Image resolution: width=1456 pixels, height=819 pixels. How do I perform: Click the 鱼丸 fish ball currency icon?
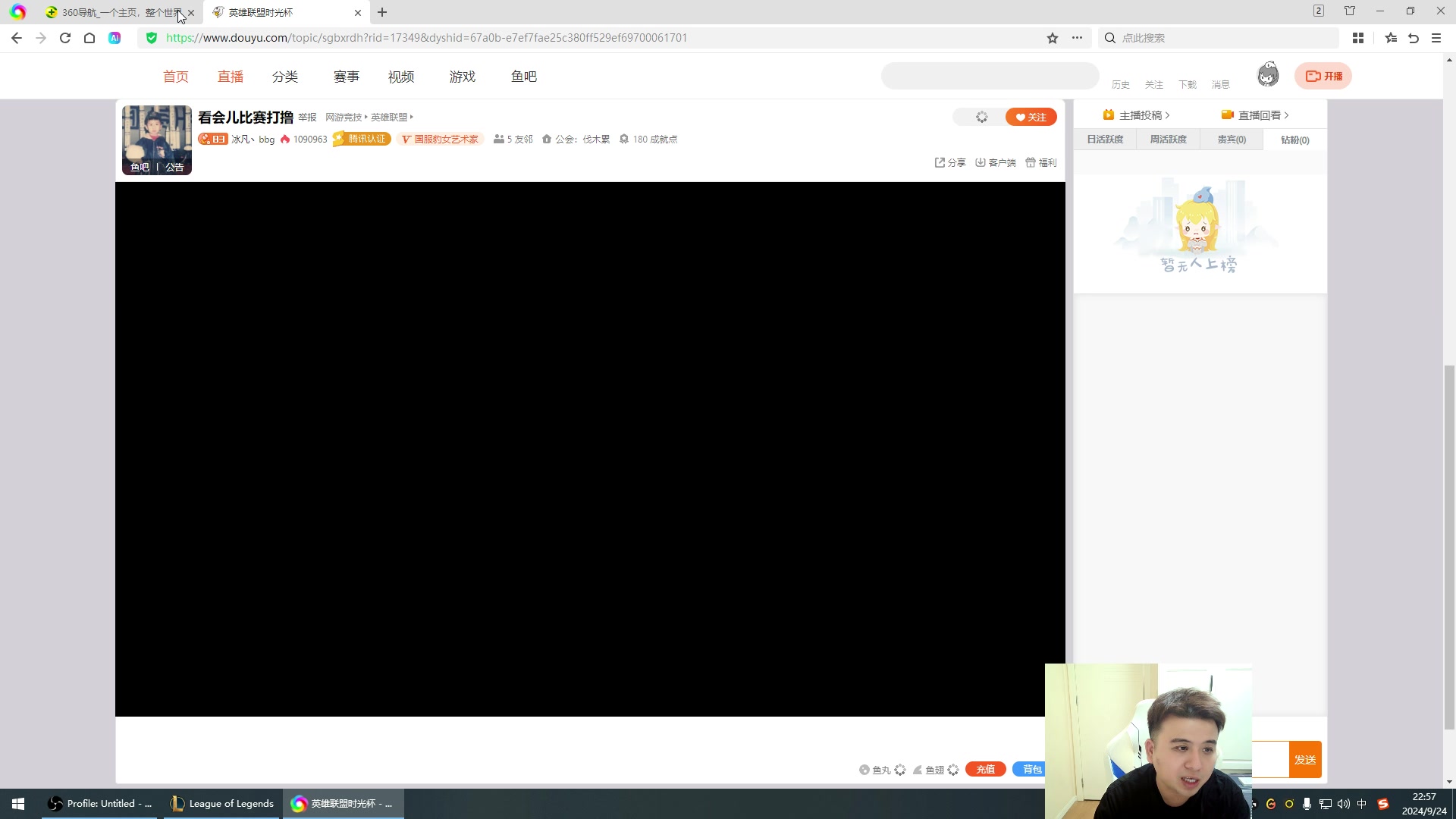pyautogui.click(x=865, y=770)
